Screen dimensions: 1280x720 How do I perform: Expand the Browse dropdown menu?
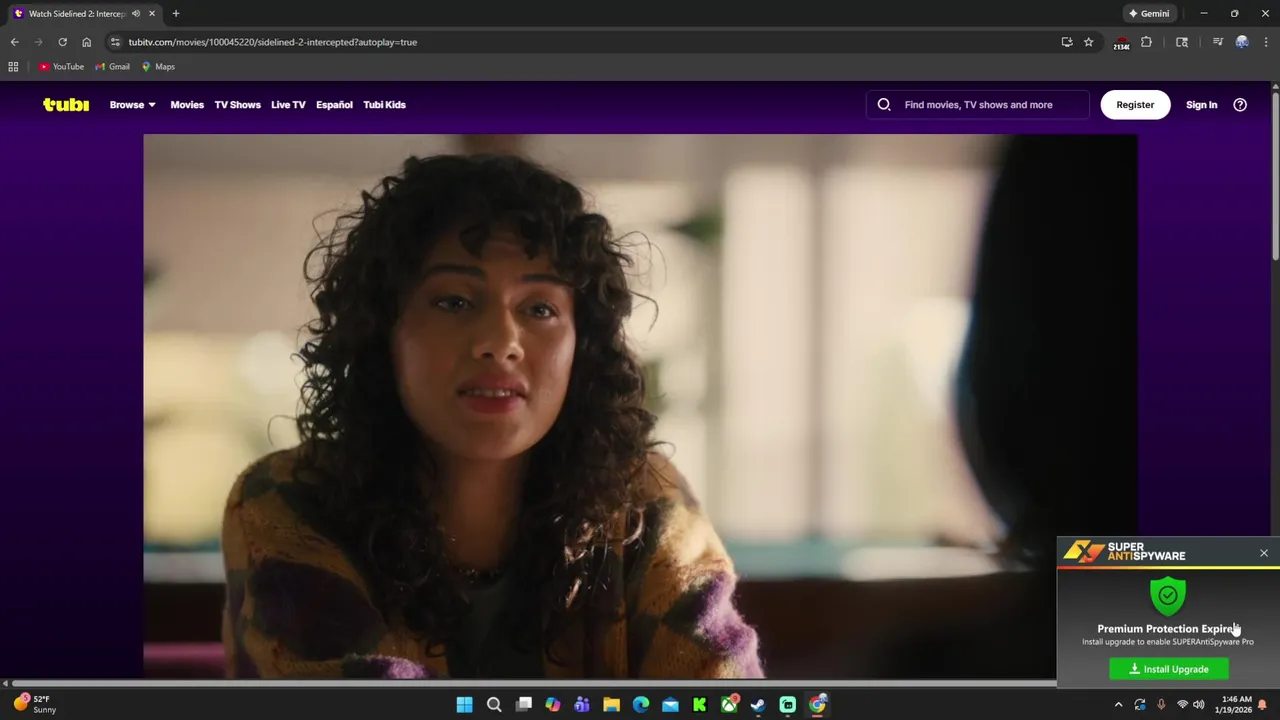(x=133, y=105)
